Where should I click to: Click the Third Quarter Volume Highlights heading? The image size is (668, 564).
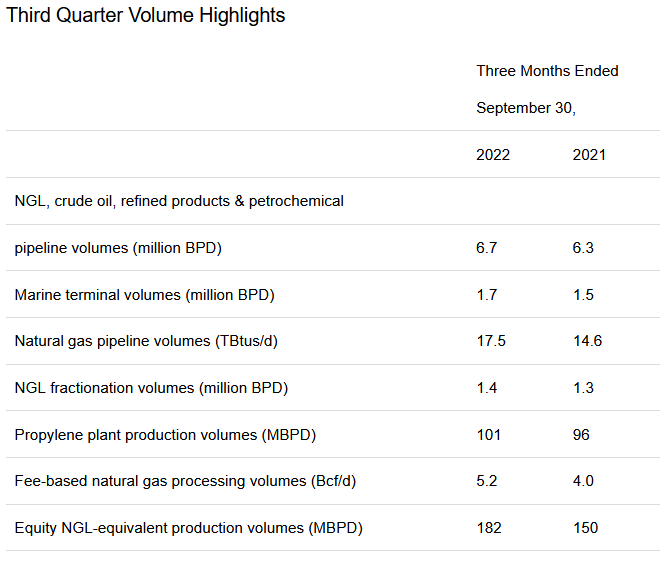(x=146, y=16)
